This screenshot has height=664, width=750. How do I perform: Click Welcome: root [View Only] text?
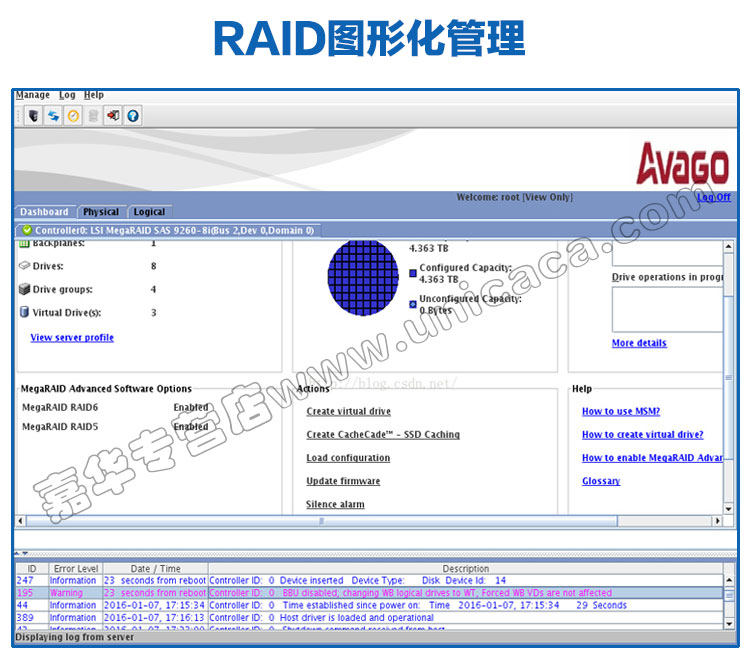click(515, 197)
